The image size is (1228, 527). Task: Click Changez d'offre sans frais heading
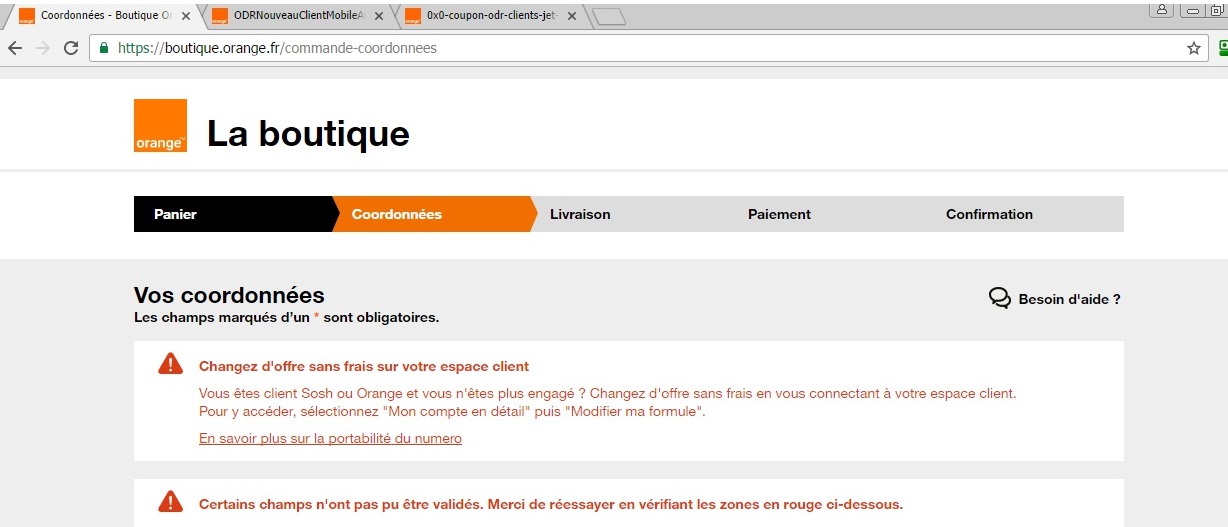[x=364, y=366]
